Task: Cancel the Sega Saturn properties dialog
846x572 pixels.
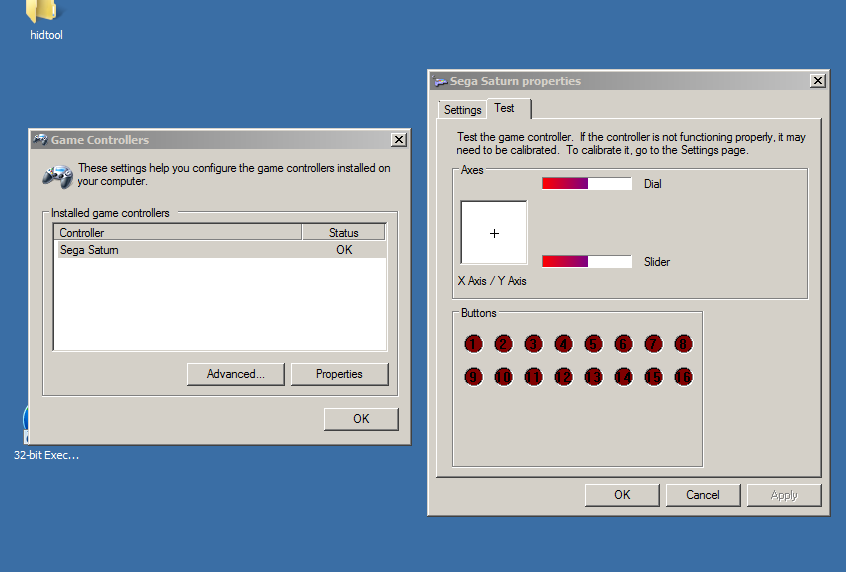Action: click(702, 495)
